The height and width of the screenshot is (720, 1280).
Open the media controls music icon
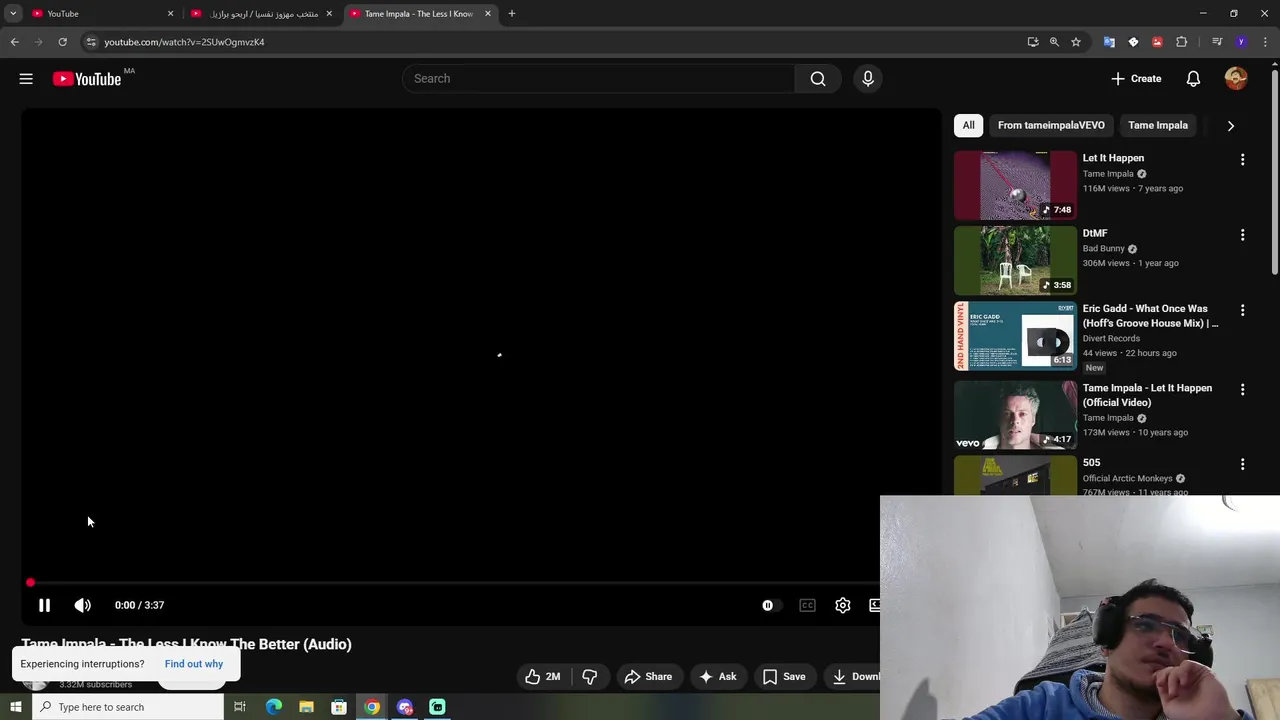1217,42
